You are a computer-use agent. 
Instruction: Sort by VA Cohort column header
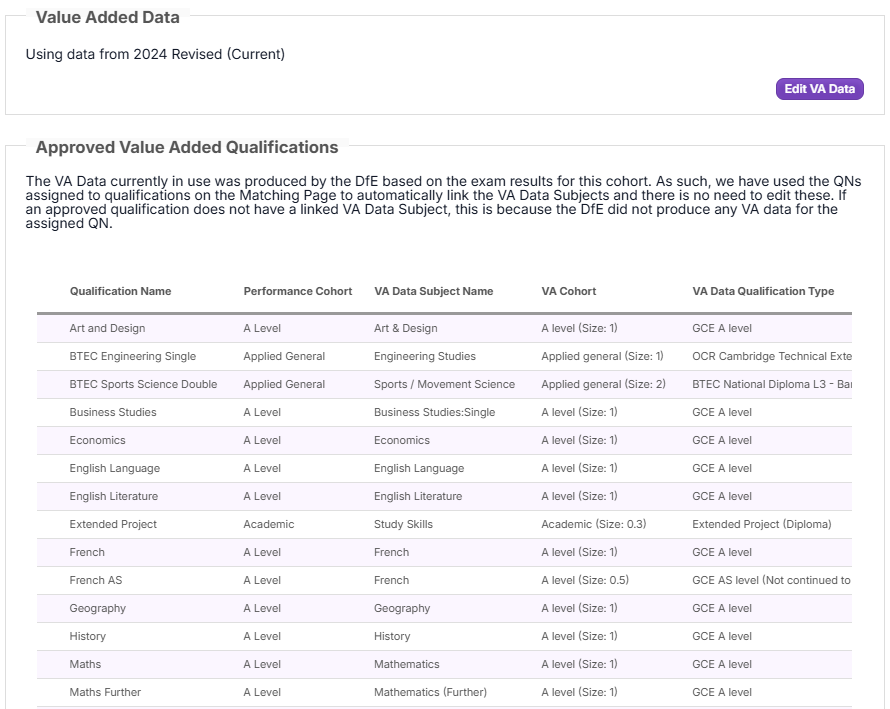(x=569, y=291)
